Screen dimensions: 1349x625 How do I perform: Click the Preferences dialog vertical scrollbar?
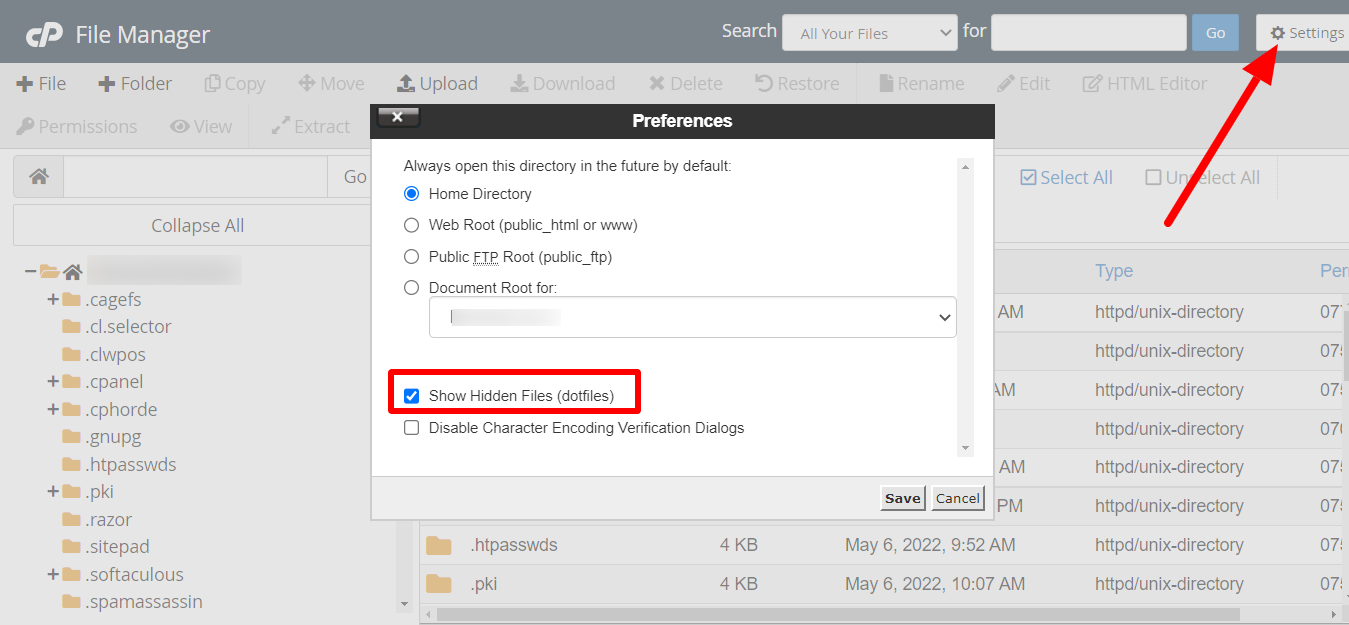(965, 307)
